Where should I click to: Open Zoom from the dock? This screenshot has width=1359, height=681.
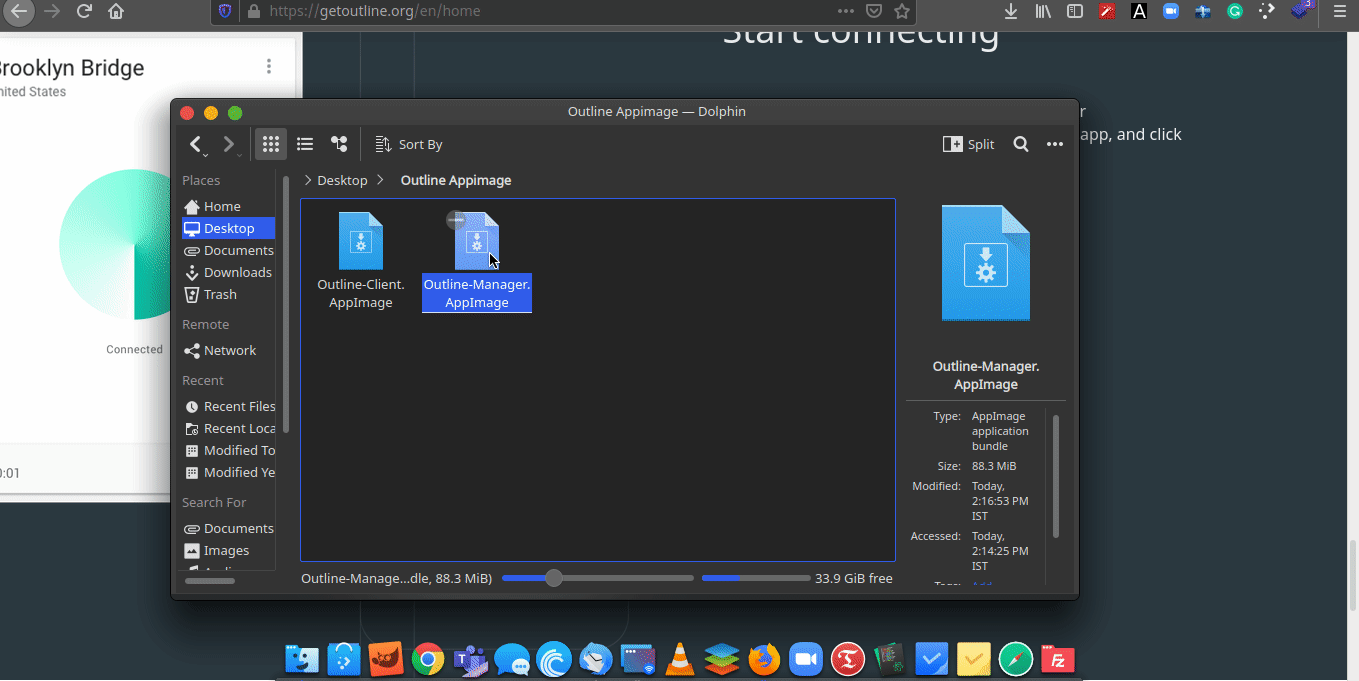[805, 659]
